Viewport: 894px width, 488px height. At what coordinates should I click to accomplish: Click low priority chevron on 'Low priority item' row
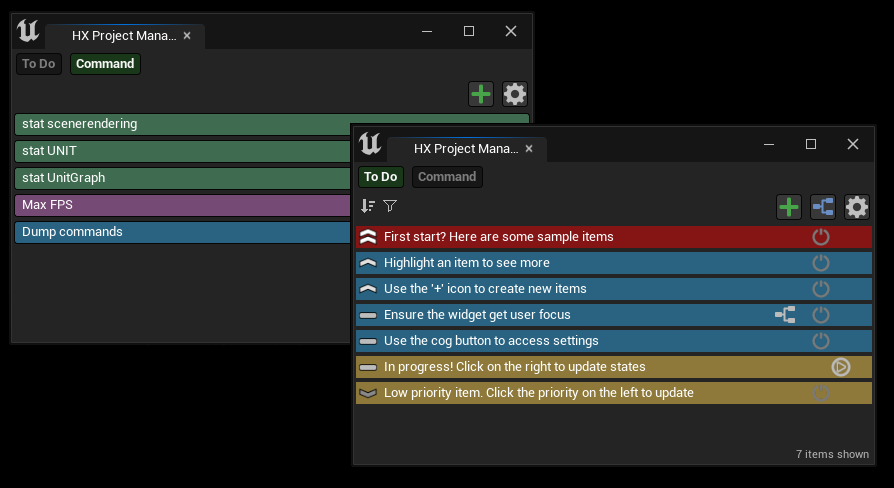(x=368, y=393)
